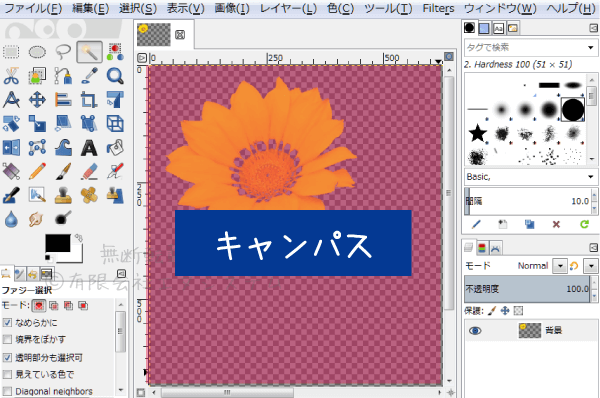This screenshot has height=398, width=600.
Task: Enable the Diagonal neighbors checkbox
Action: 7,391
